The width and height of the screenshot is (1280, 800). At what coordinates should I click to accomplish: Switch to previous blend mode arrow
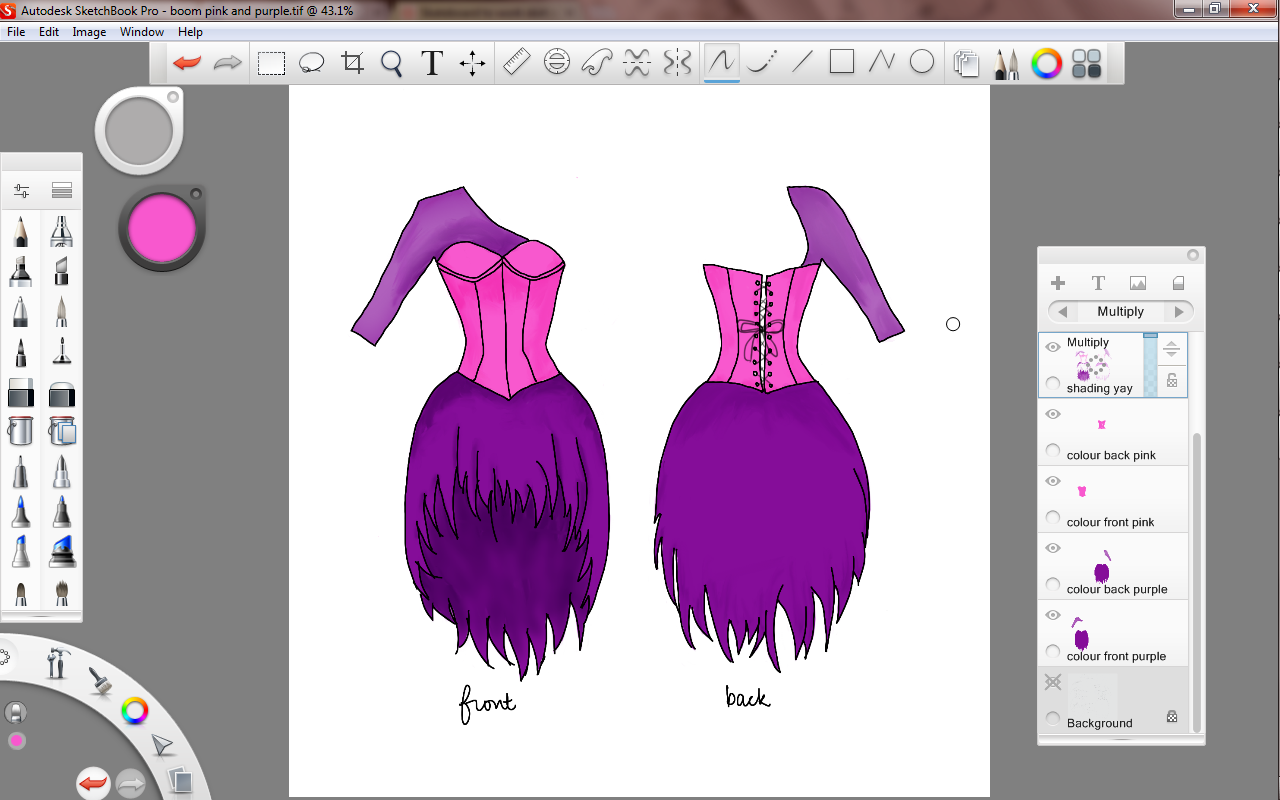[x=1062, y=311]
